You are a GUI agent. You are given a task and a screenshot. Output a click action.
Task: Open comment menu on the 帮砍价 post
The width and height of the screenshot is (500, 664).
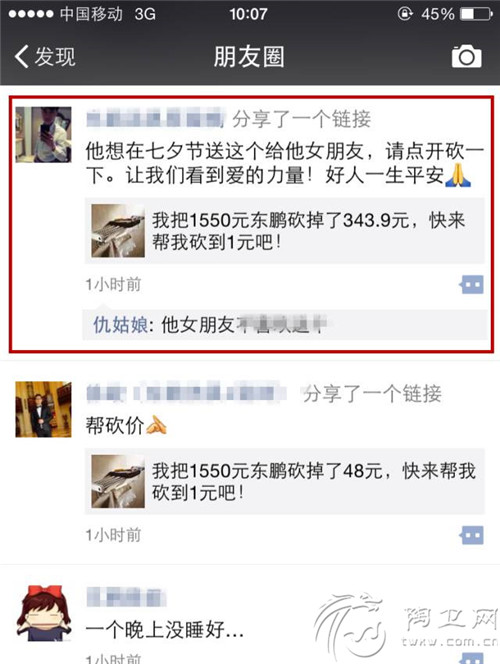click(472, 535)
